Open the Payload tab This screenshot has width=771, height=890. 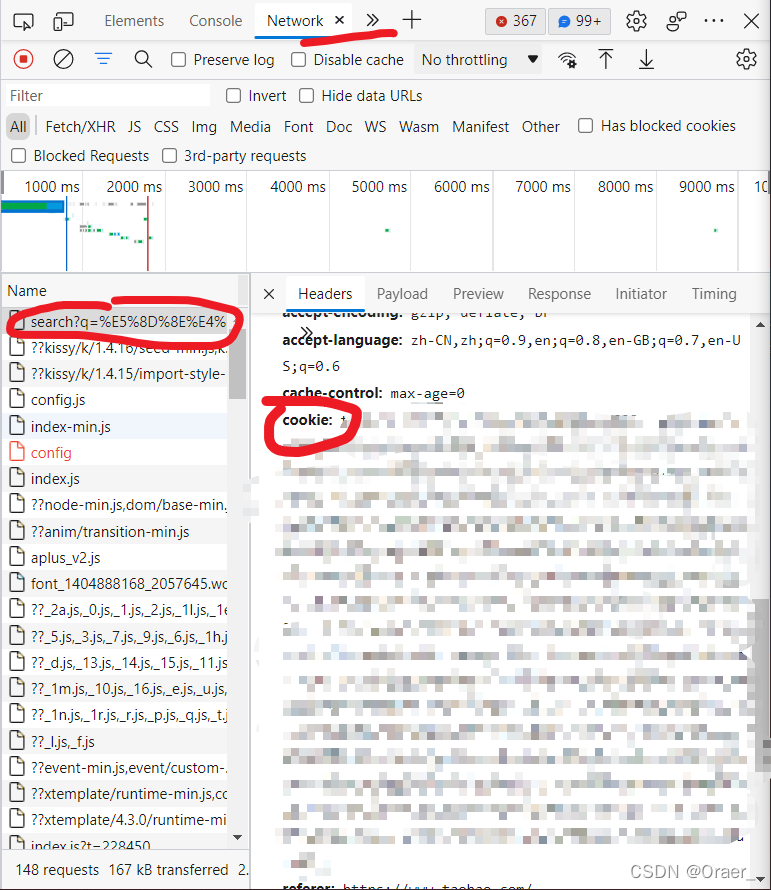click(x=402, y=293)
